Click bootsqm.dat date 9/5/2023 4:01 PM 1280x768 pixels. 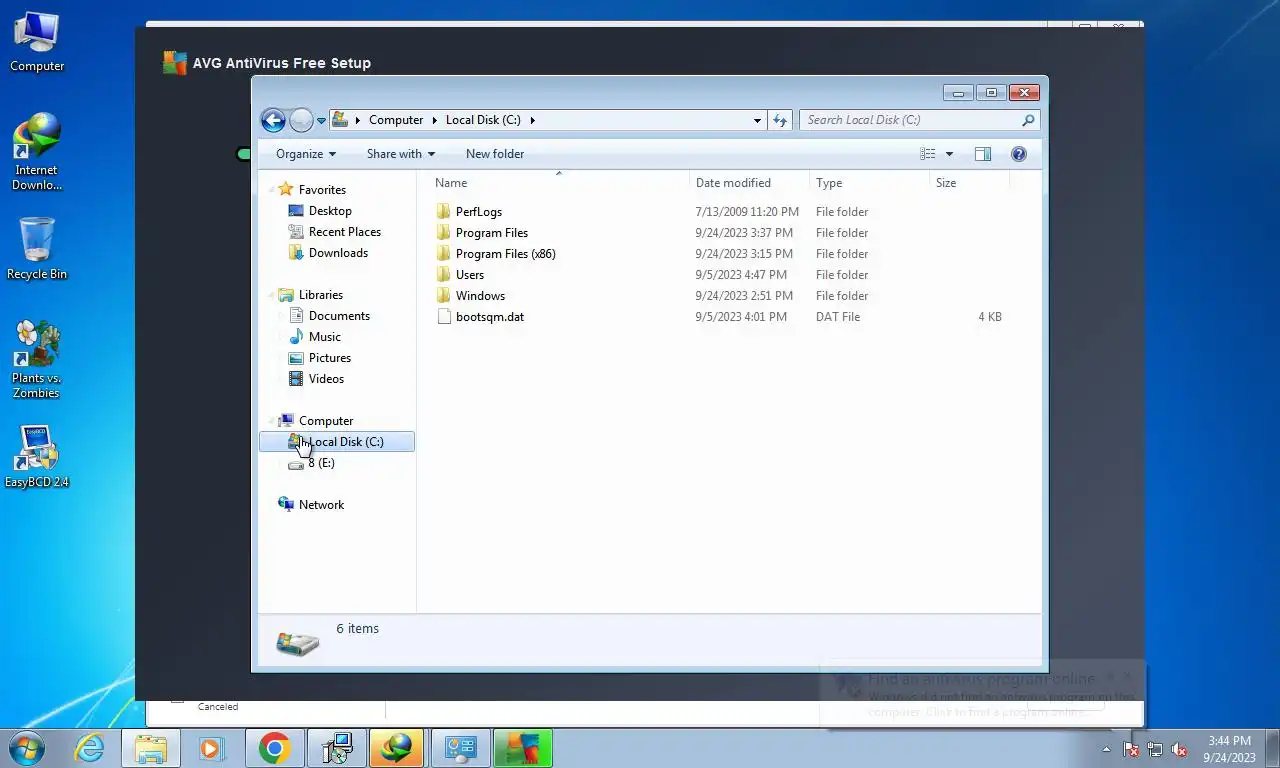(741, 317)
